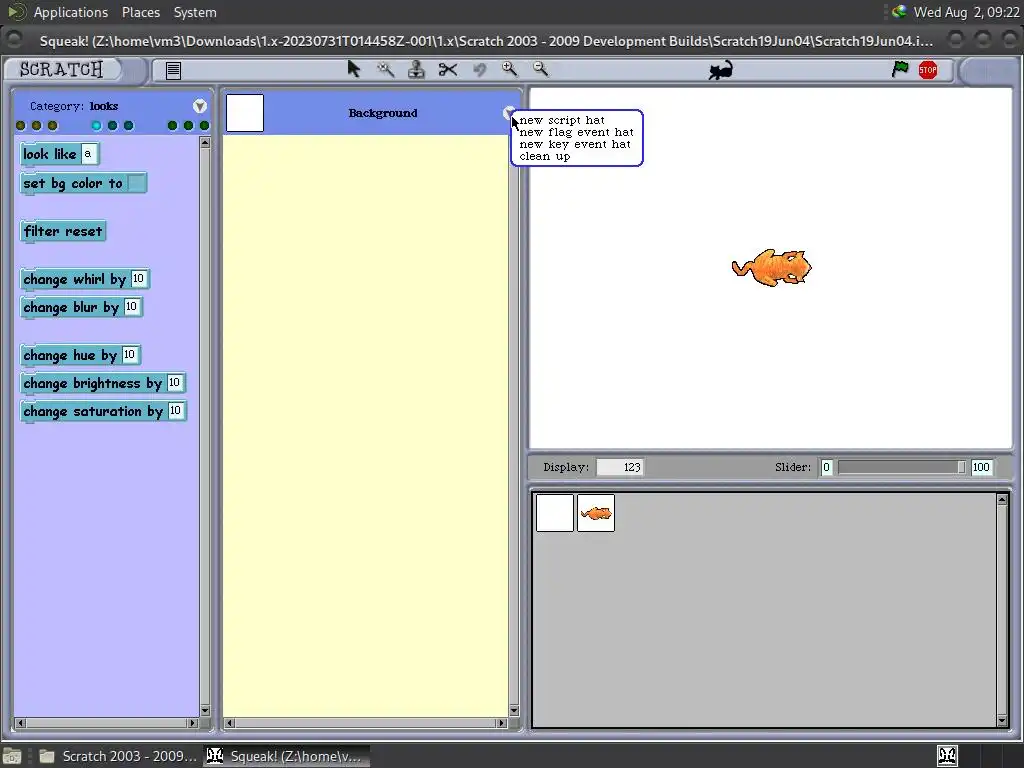Click the black cat icon in the toolbar

tap(721, 70)
